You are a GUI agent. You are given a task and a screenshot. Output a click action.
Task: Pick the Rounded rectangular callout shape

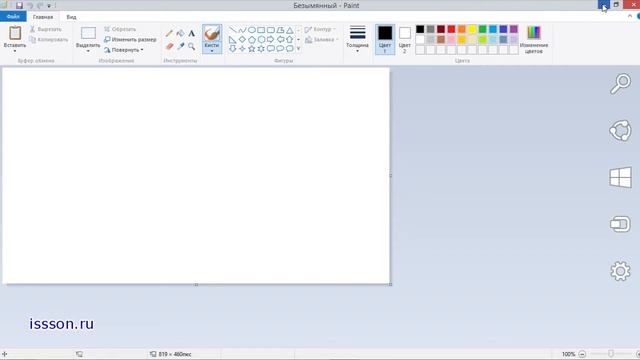[271, 49]
